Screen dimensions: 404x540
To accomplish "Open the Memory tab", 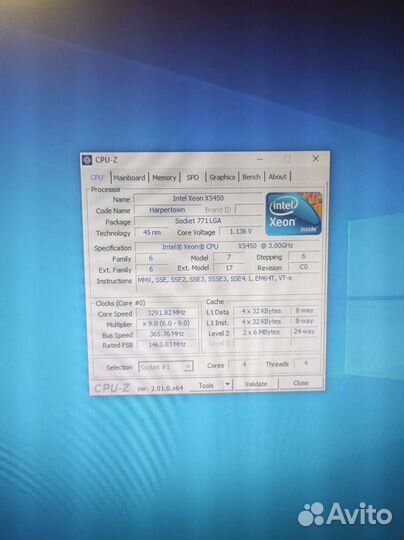I will coord(164,178).
